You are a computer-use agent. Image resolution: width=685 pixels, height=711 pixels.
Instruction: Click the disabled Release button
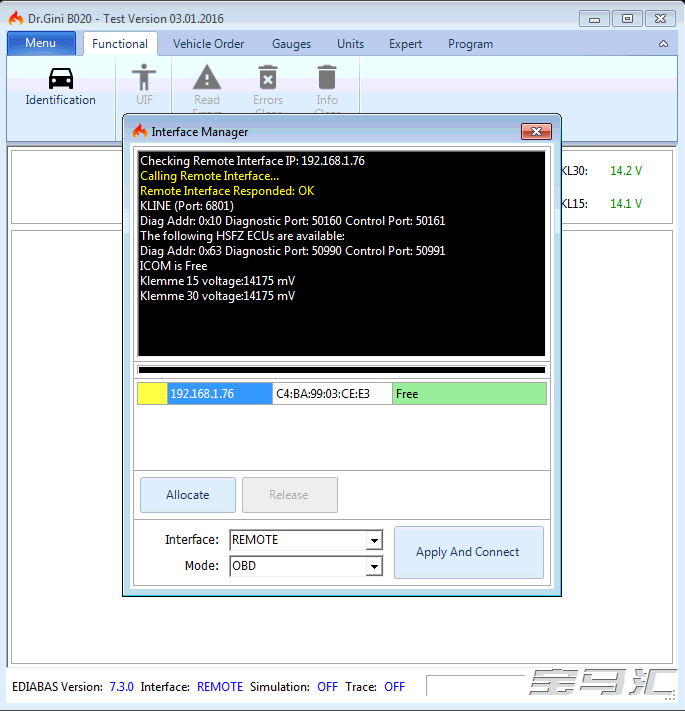(290, 495)
